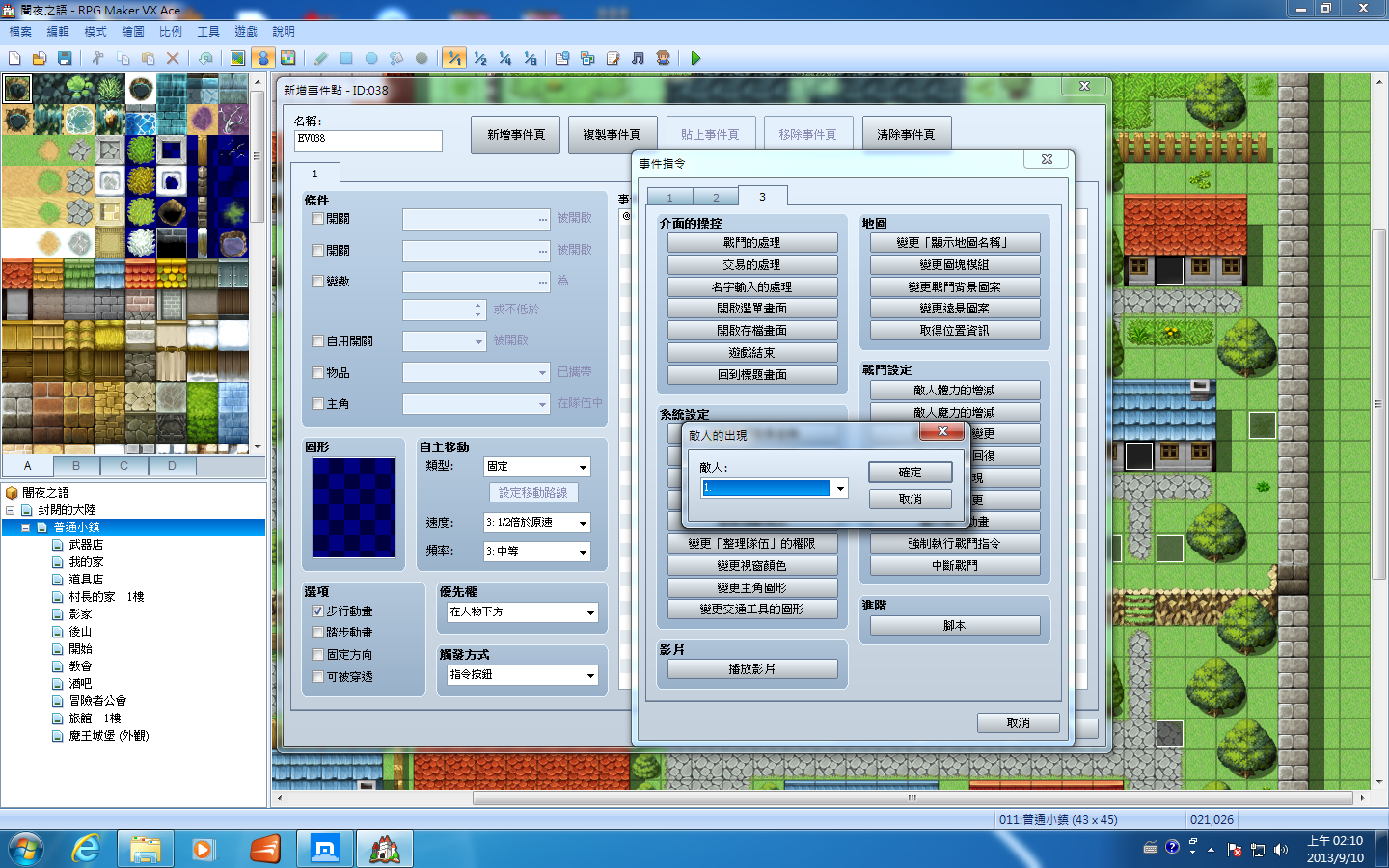Enable the 變數 condition checkbox
The image size is (1389, 868).
(x=318, y=282)
